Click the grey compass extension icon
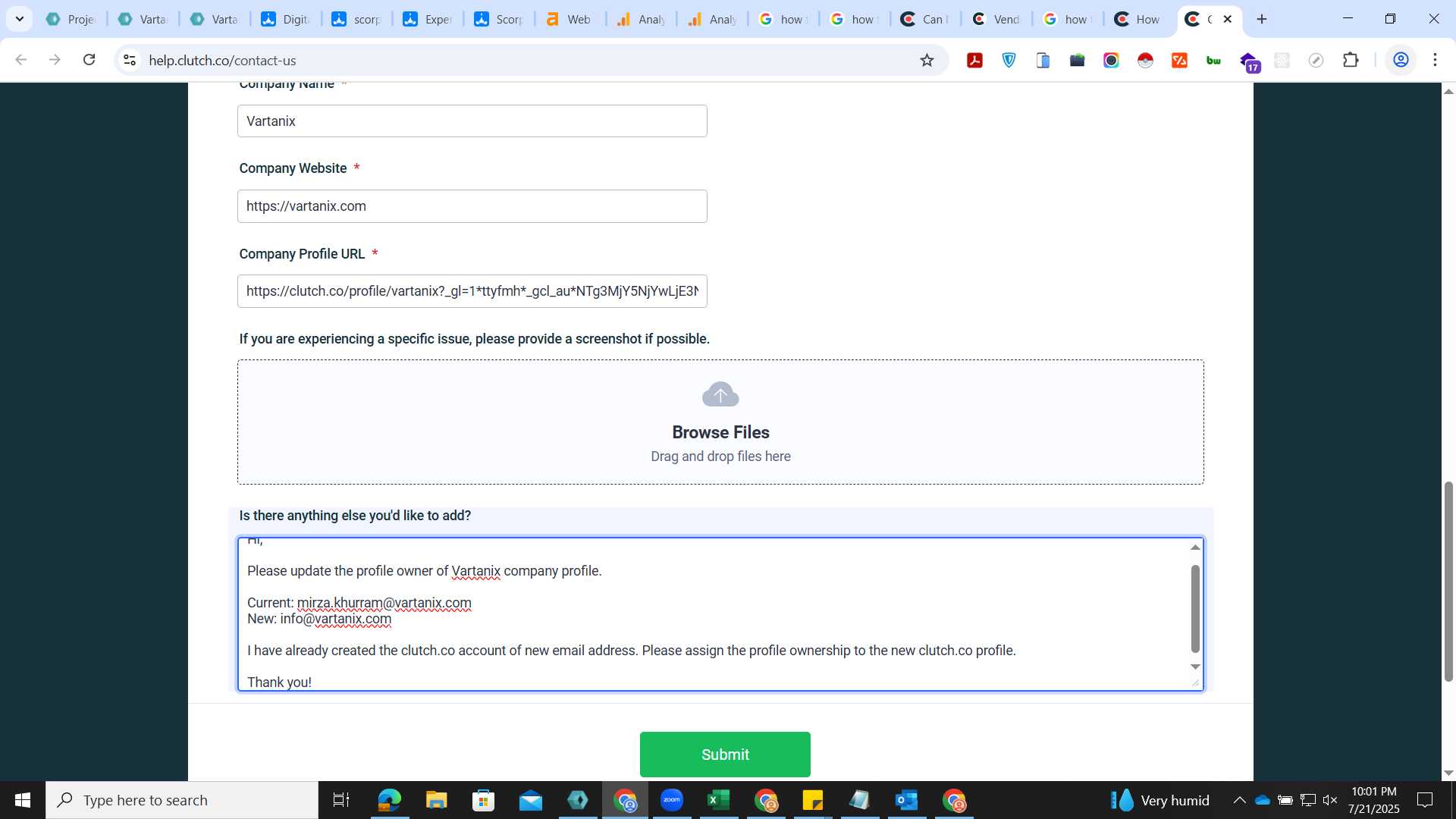The height and width of the screenshot is (819, 1456). coord(1316,60)
